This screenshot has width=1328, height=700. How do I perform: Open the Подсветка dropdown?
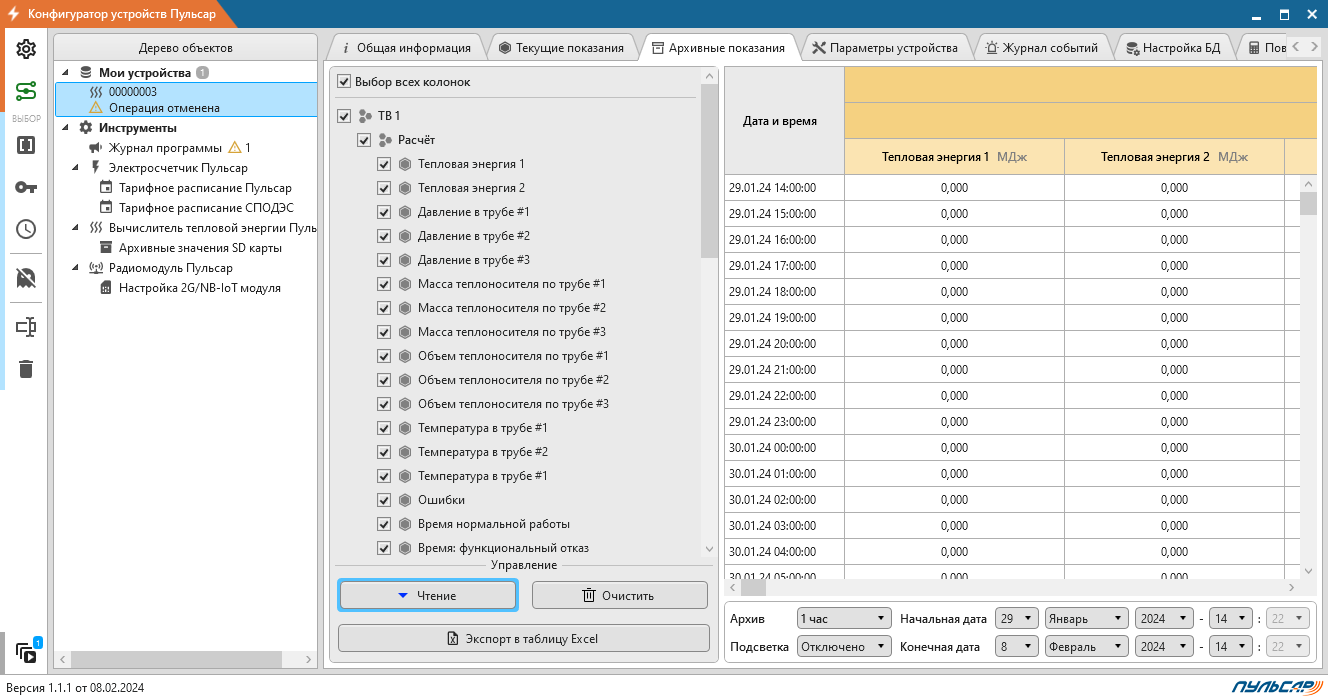click(x=844, y=647)
